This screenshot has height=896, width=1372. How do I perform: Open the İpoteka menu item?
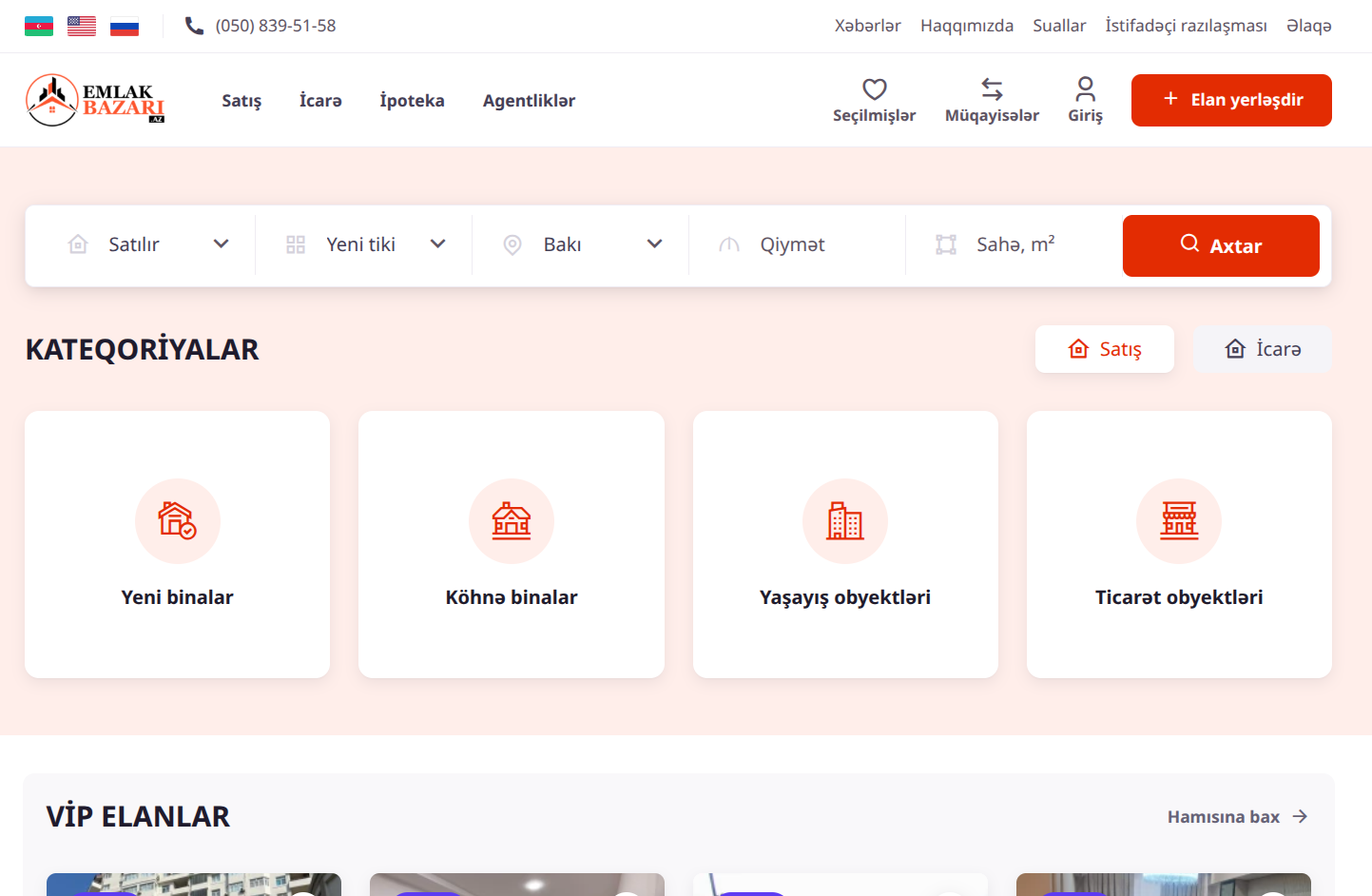(412, 101)
